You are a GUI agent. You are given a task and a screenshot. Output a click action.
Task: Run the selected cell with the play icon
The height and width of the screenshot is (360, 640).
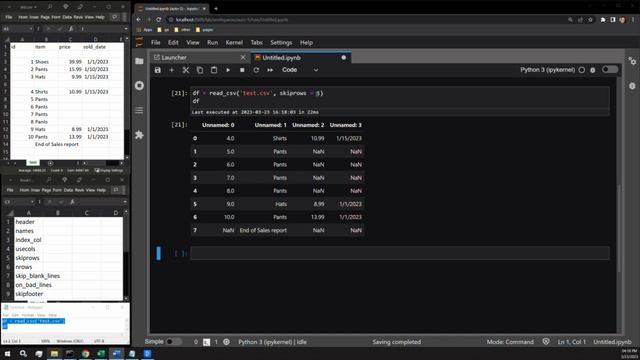click(x=228, y=70)
